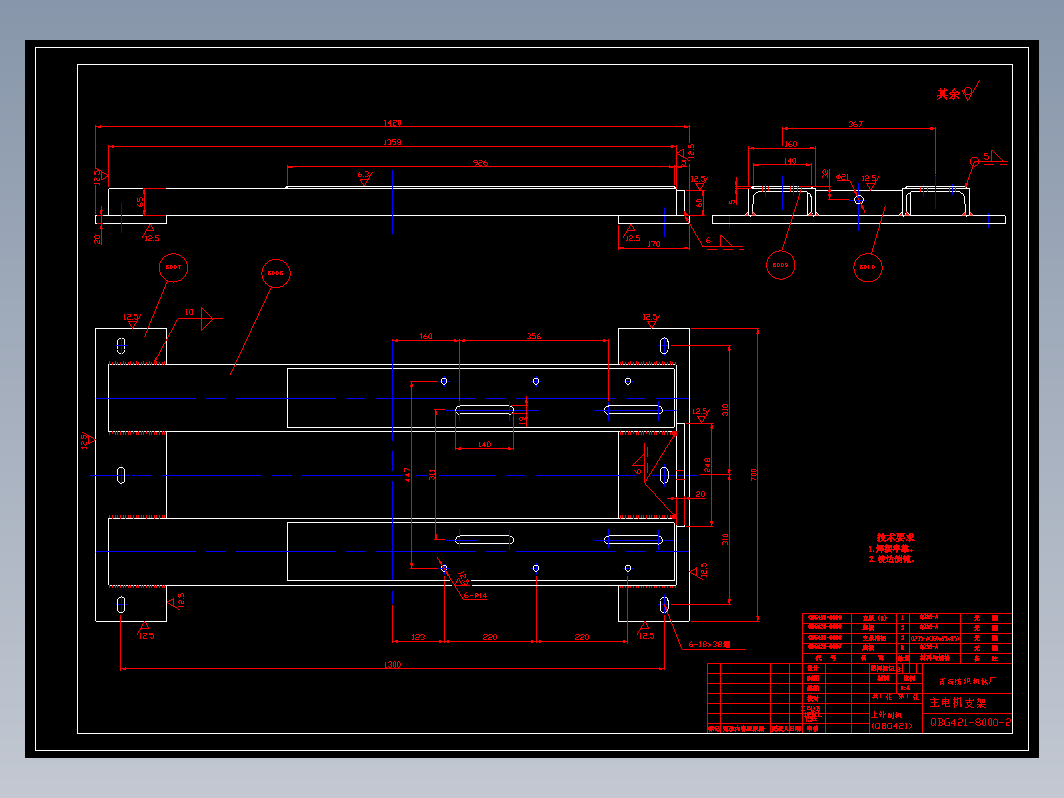The image size is (1064, 798).
Task: Click the weld symbol labeled 10
Action: 198,317
